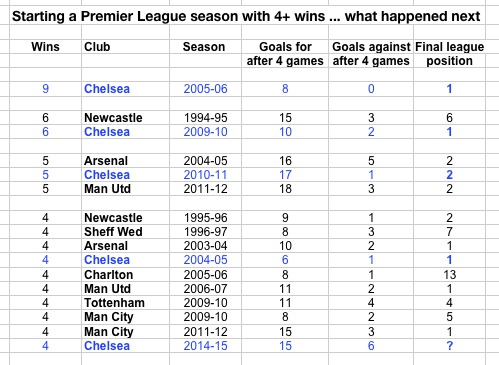Viewport: 499px width, 365px height.
Task: Select the spreadsheet title cell
Action: (246, 16)
